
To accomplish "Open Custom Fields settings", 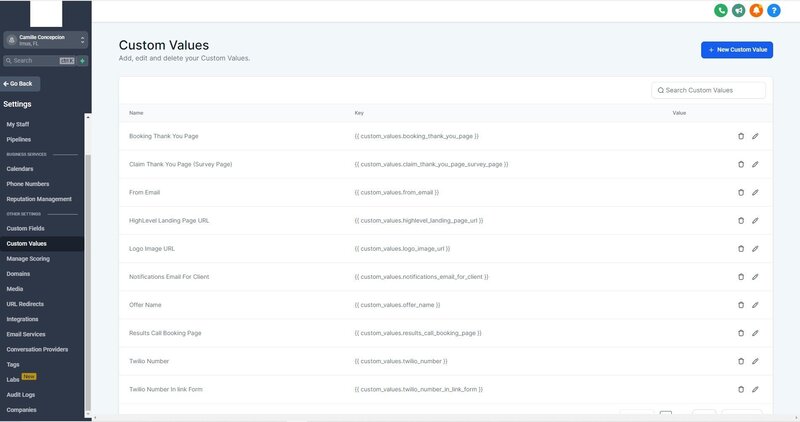I will point(25,228).
